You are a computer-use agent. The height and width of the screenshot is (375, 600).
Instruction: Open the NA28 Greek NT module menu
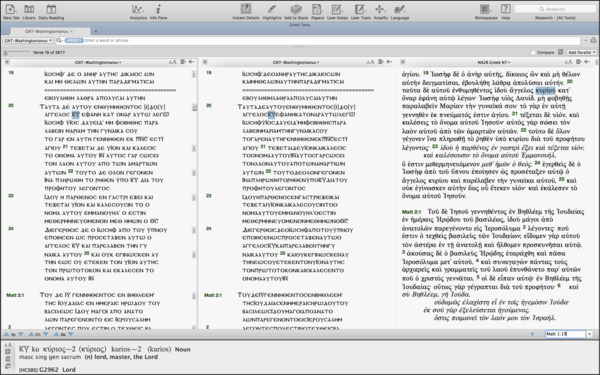pos(494,62)
